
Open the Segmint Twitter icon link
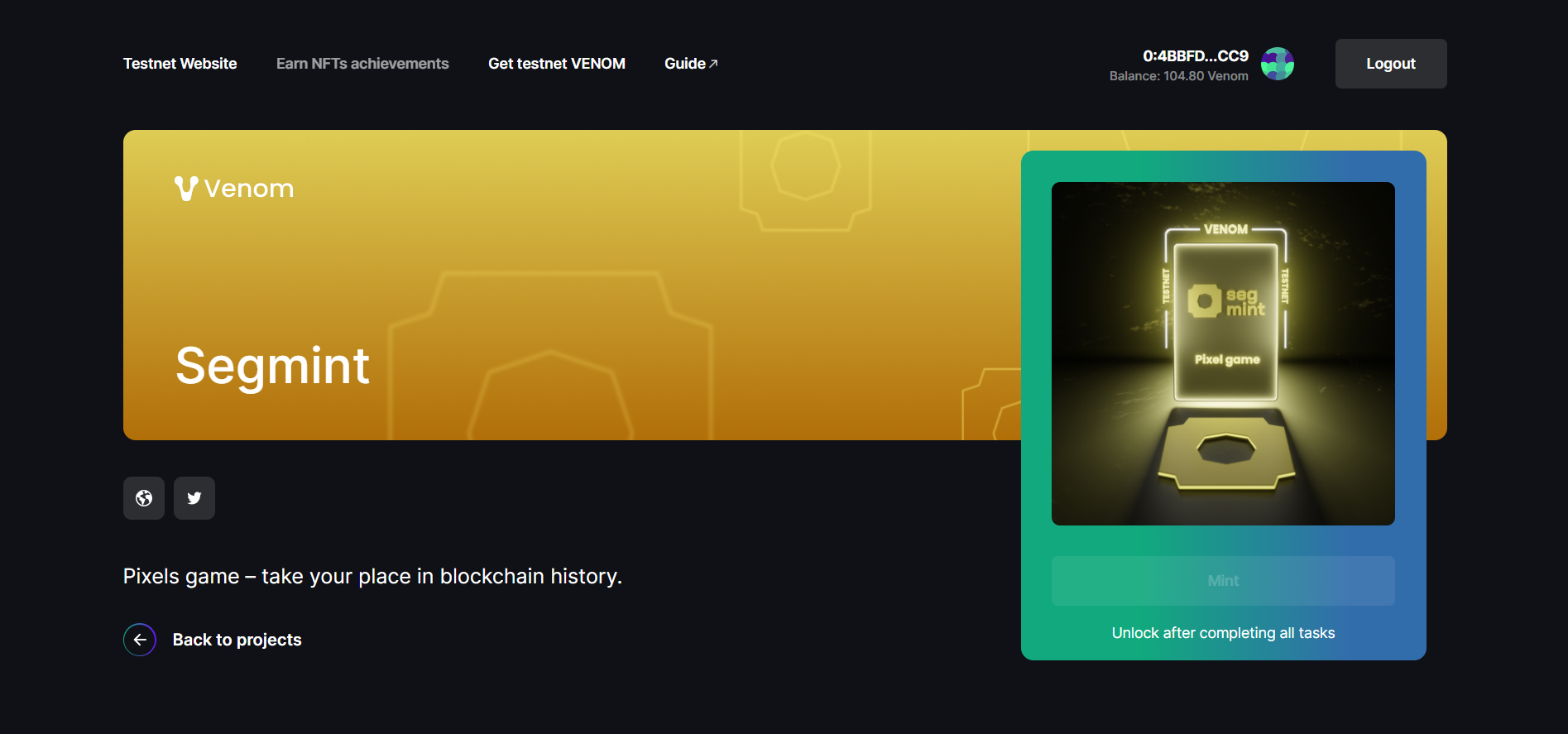click(194, 498)
